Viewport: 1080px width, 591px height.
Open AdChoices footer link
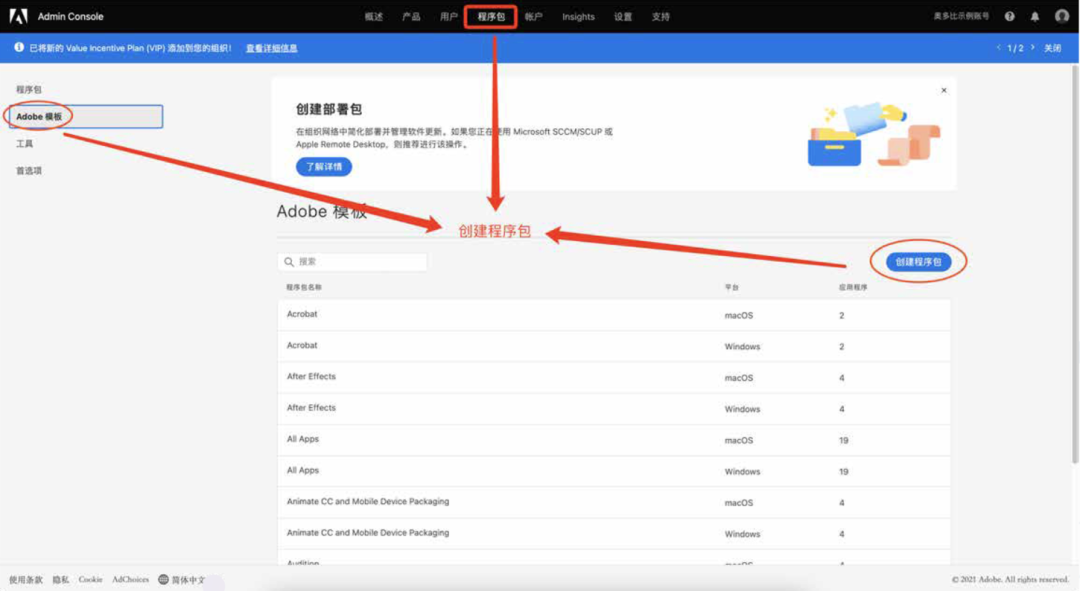[130, 579]
